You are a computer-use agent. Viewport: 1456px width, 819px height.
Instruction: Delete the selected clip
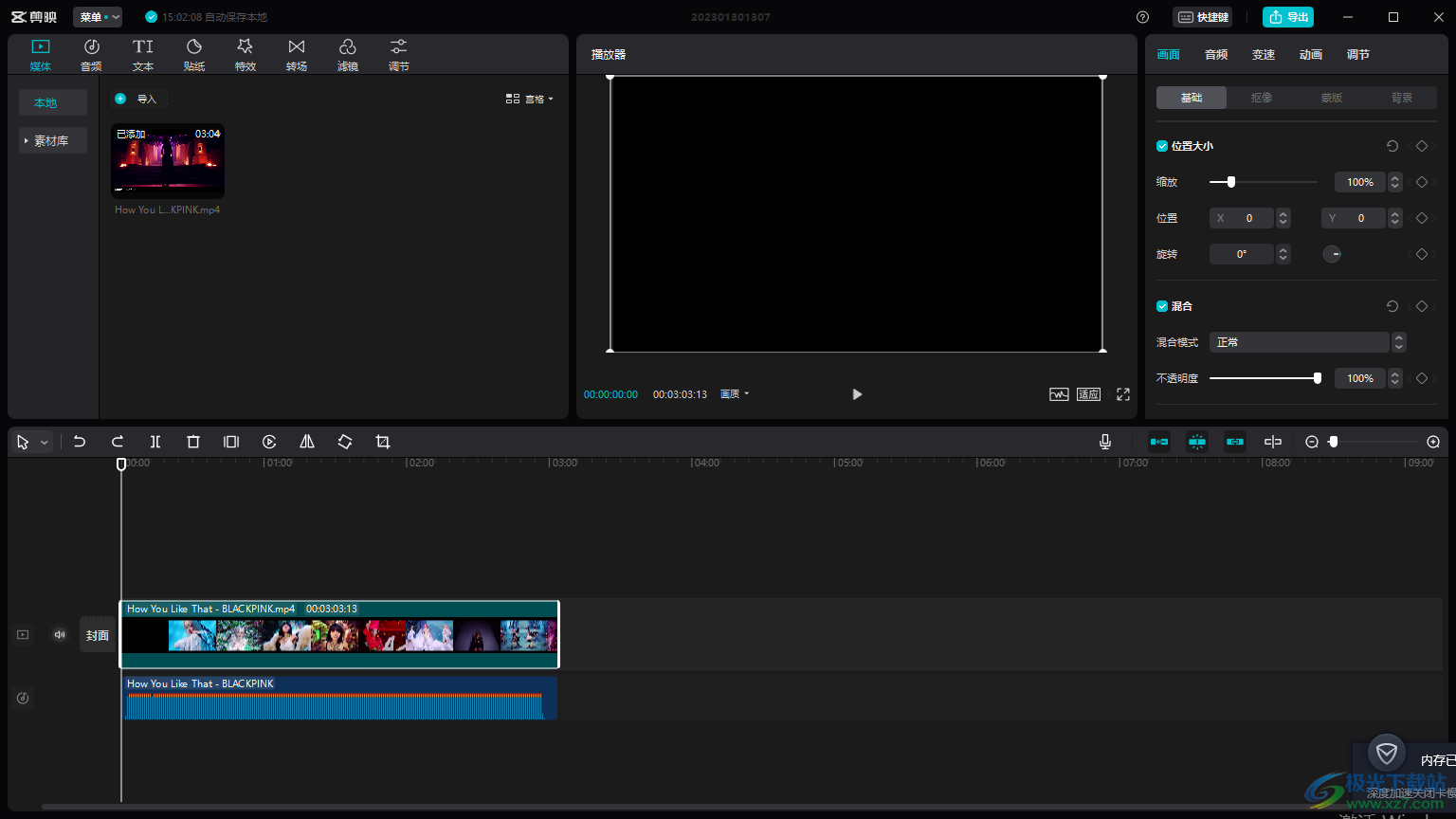click(193, 442)
